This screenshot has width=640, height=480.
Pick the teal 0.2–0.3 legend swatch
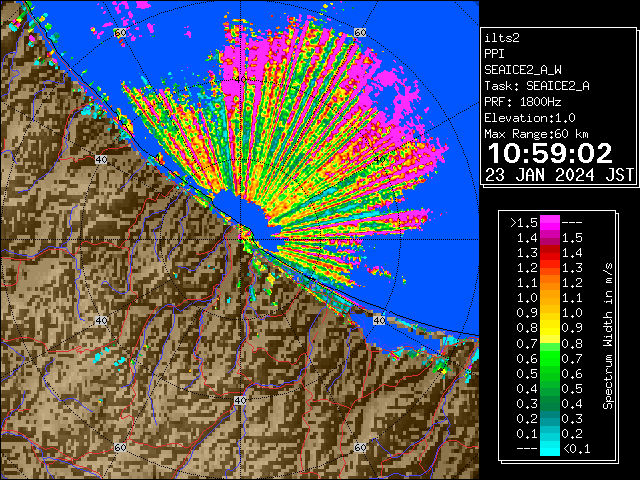click(x=550, y=418)
